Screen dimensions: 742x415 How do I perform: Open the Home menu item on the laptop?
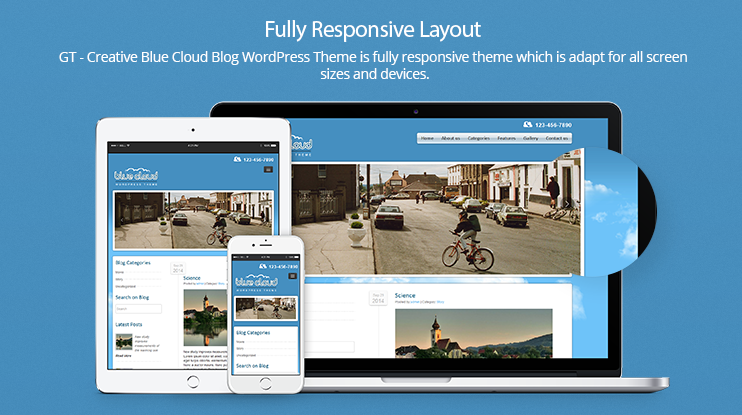tap(427, 138)
